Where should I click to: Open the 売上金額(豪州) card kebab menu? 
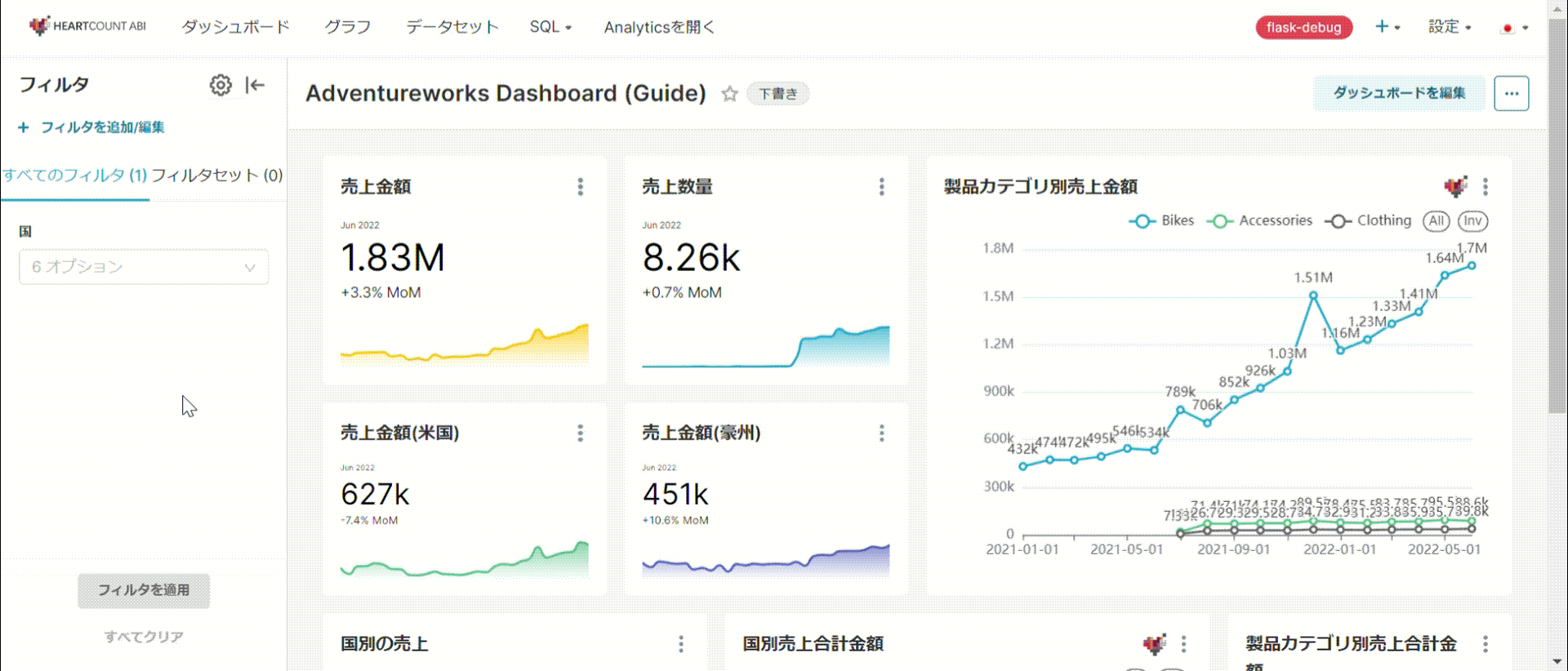tap(882, 433)
